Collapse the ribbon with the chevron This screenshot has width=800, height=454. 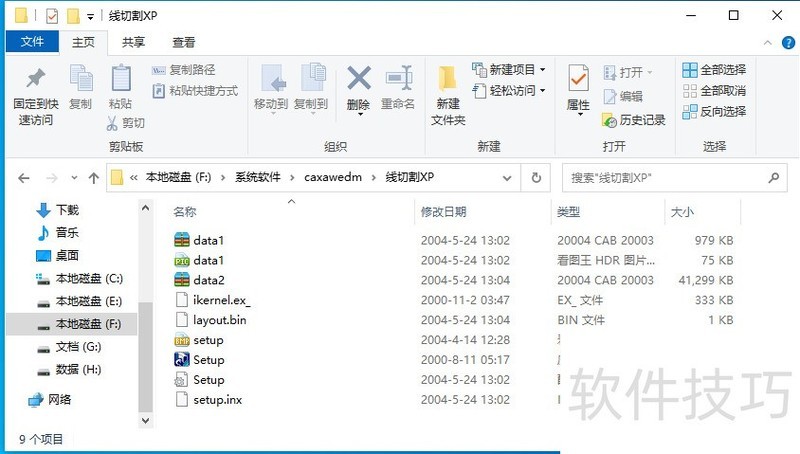767,43
